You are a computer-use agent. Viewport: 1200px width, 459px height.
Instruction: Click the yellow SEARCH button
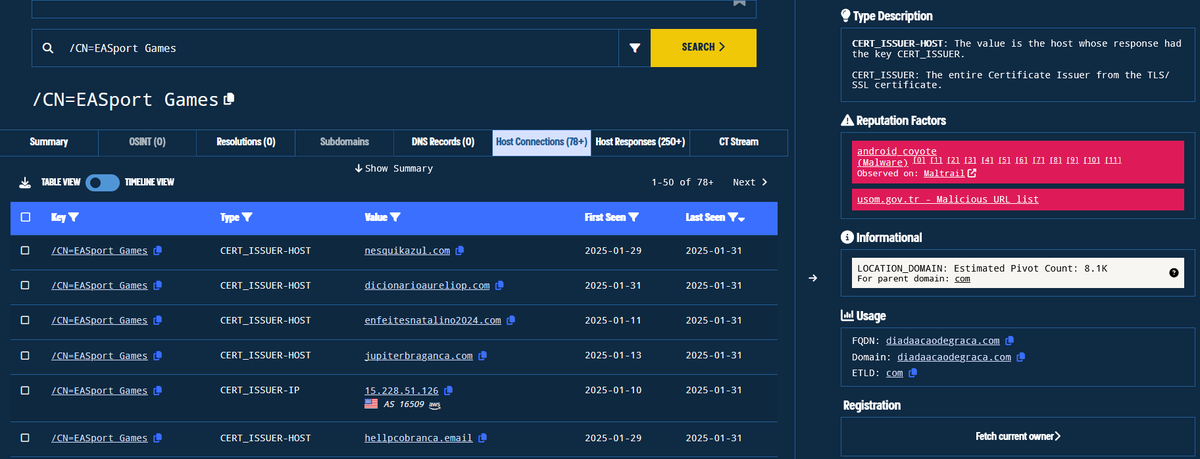(x=703, y=47)
